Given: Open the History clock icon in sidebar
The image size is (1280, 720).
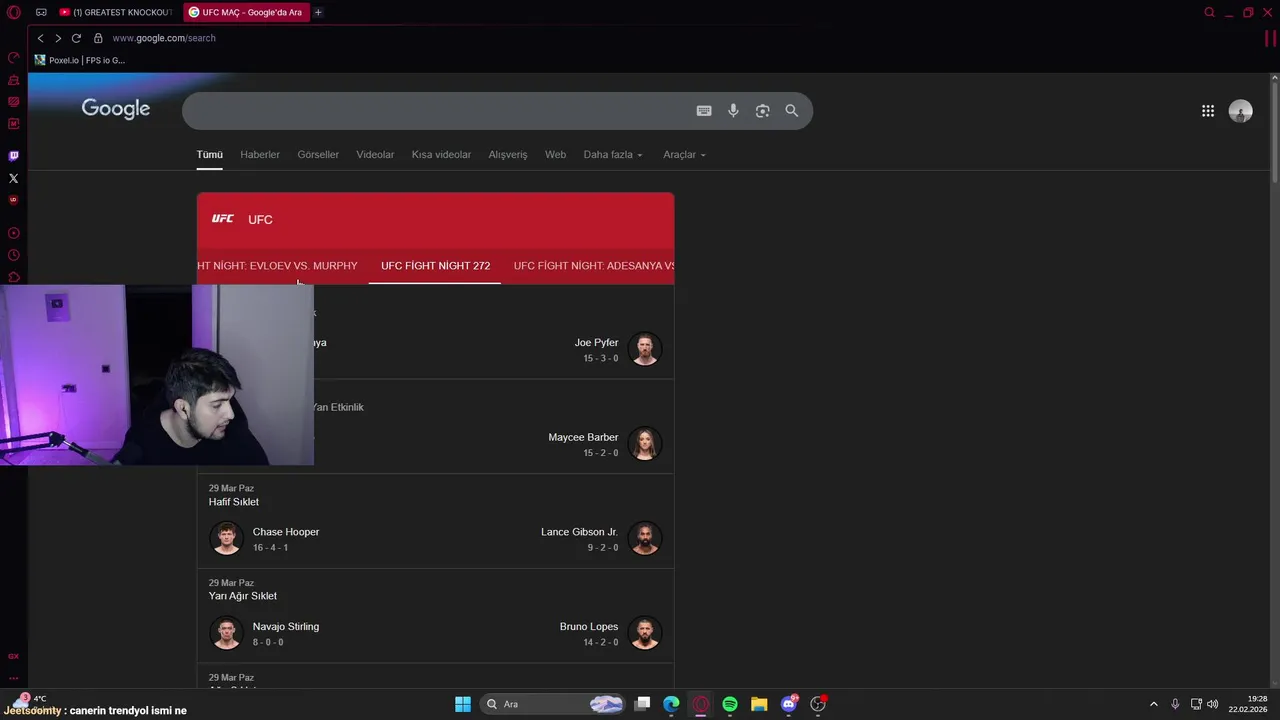Looking at the screenshot, I should click(x=14, y=255).
